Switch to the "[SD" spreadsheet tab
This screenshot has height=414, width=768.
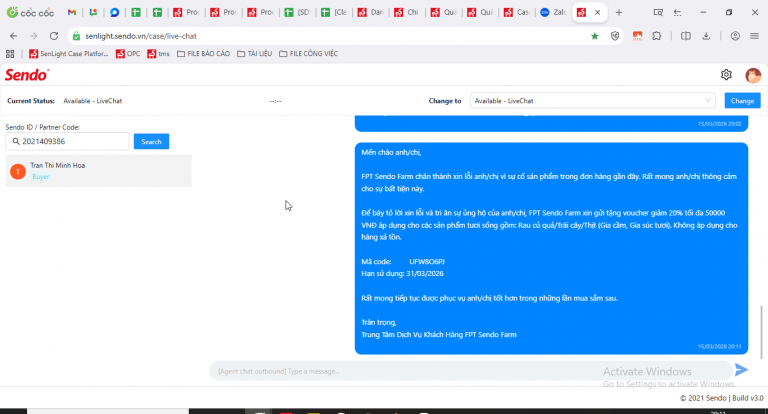pos(297,12)
